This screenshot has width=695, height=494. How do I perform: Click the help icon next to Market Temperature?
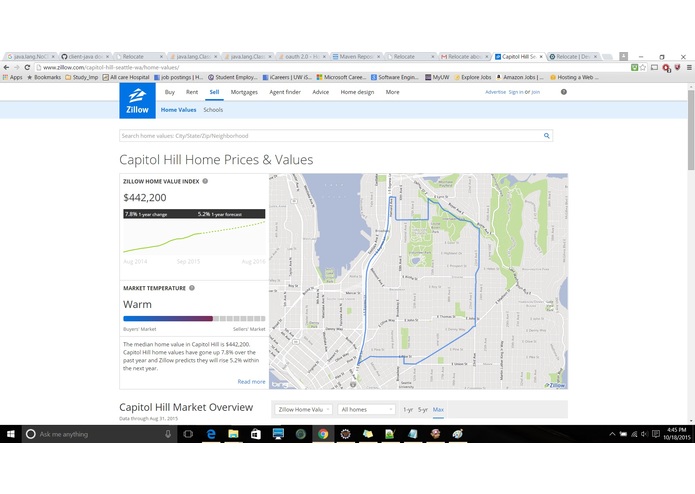pyautogui.click(x=192, y=288)
